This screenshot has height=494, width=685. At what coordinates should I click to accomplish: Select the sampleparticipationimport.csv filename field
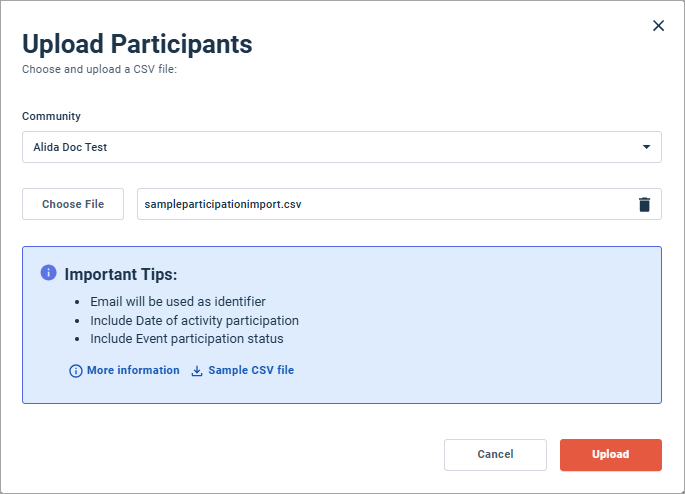(x=399, y=204)
